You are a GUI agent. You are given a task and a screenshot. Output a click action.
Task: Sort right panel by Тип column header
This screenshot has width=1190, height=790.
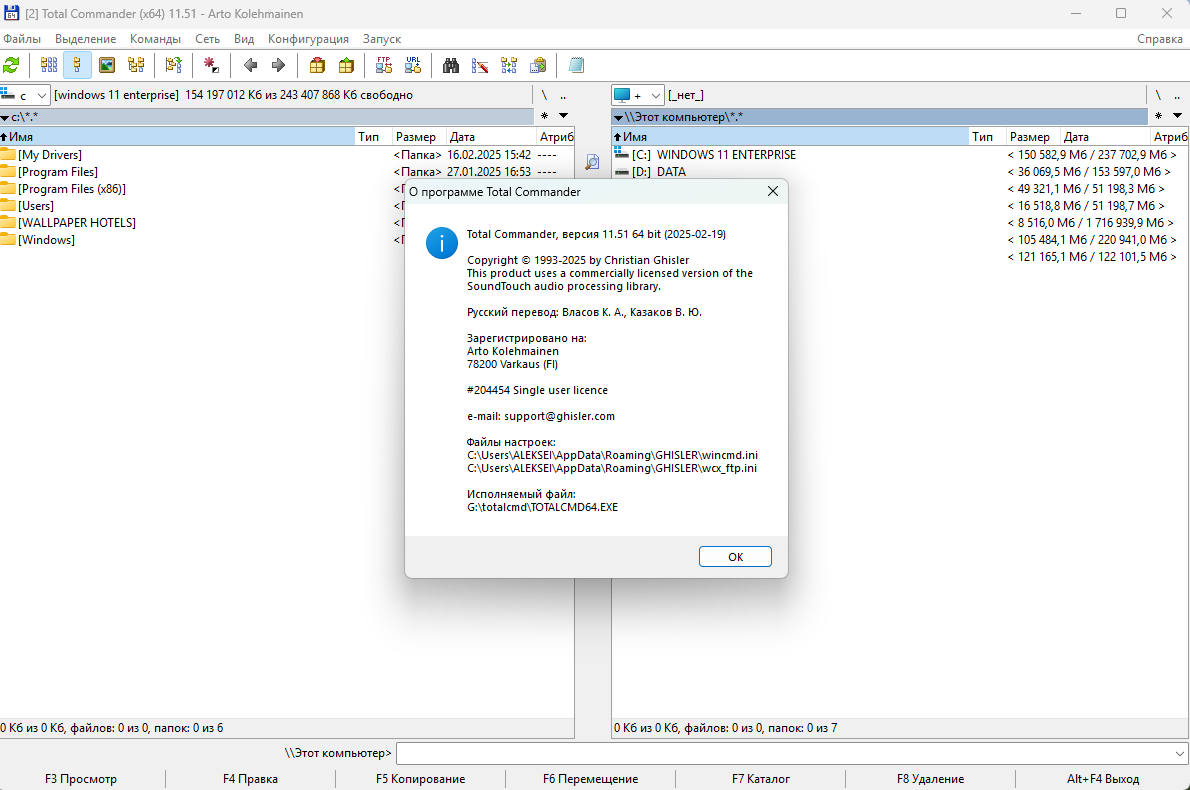(x=987, y=137)
